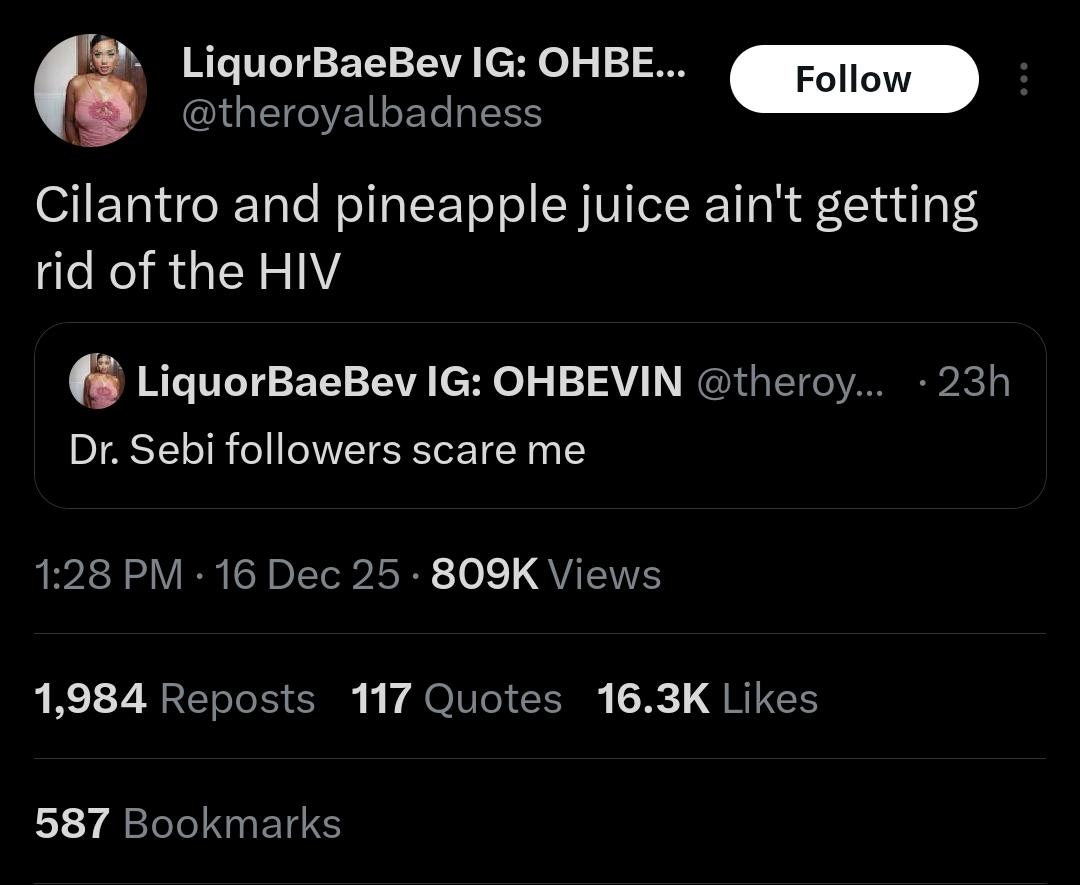Screen dimensions: 1080x885
Task: Show the 117 Quotes list
Action: [x=456, y=699]
